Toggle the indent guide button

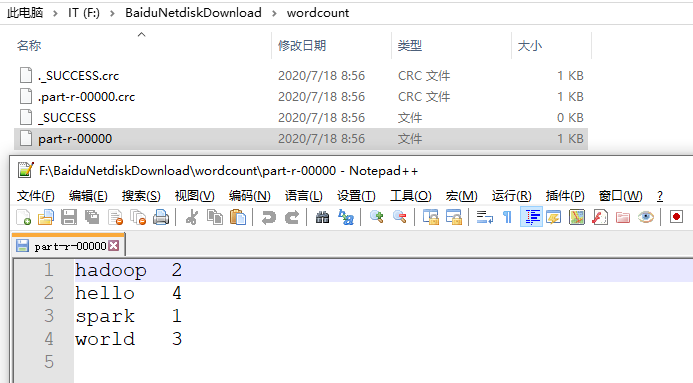pyautogui.click(x=531, y=217)
